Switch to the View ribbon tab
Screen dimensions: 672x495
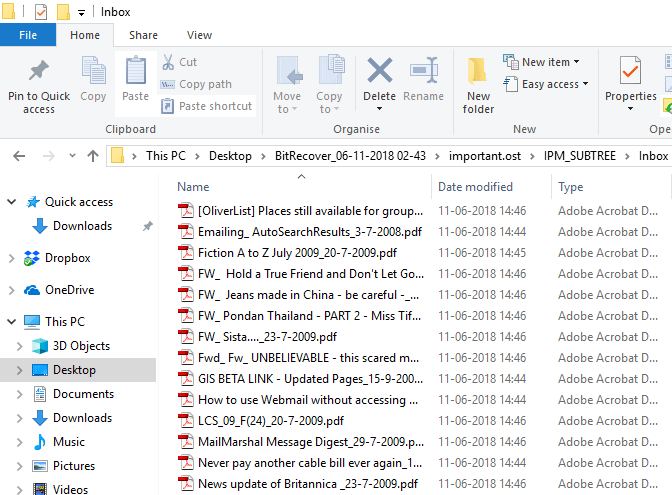click(199, 35)
